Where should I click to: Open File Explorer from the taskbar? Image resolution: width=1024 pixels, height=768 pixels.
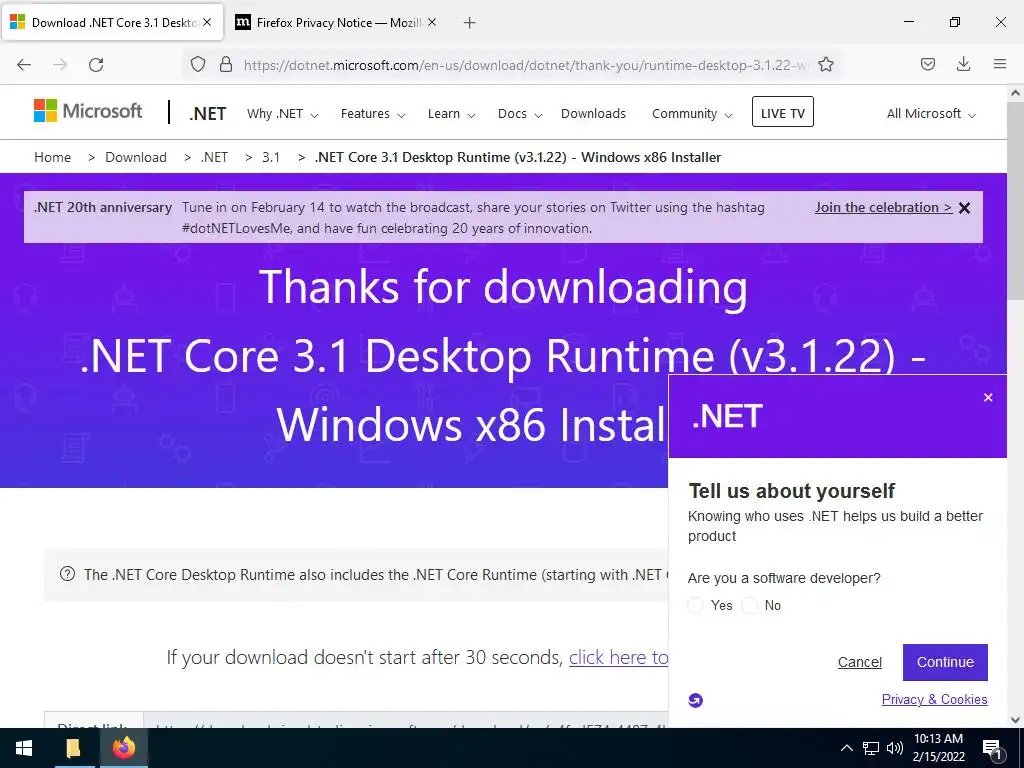(74, 748)
